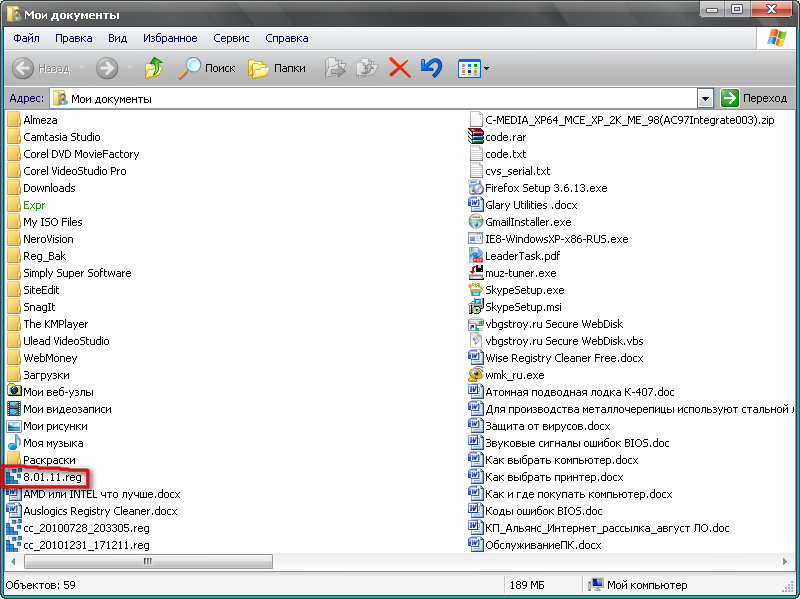Screen dimensions: 800x599
Task: Select LeaderTask.pdf icon
Action: pos(476,255)
